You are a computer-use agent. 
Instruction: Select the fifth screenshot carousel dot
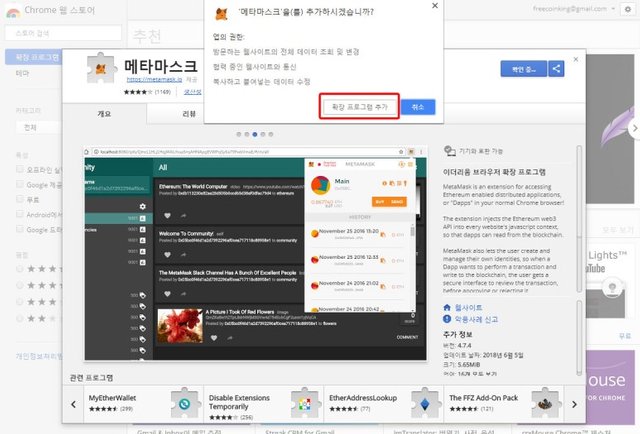click(271, 134)
